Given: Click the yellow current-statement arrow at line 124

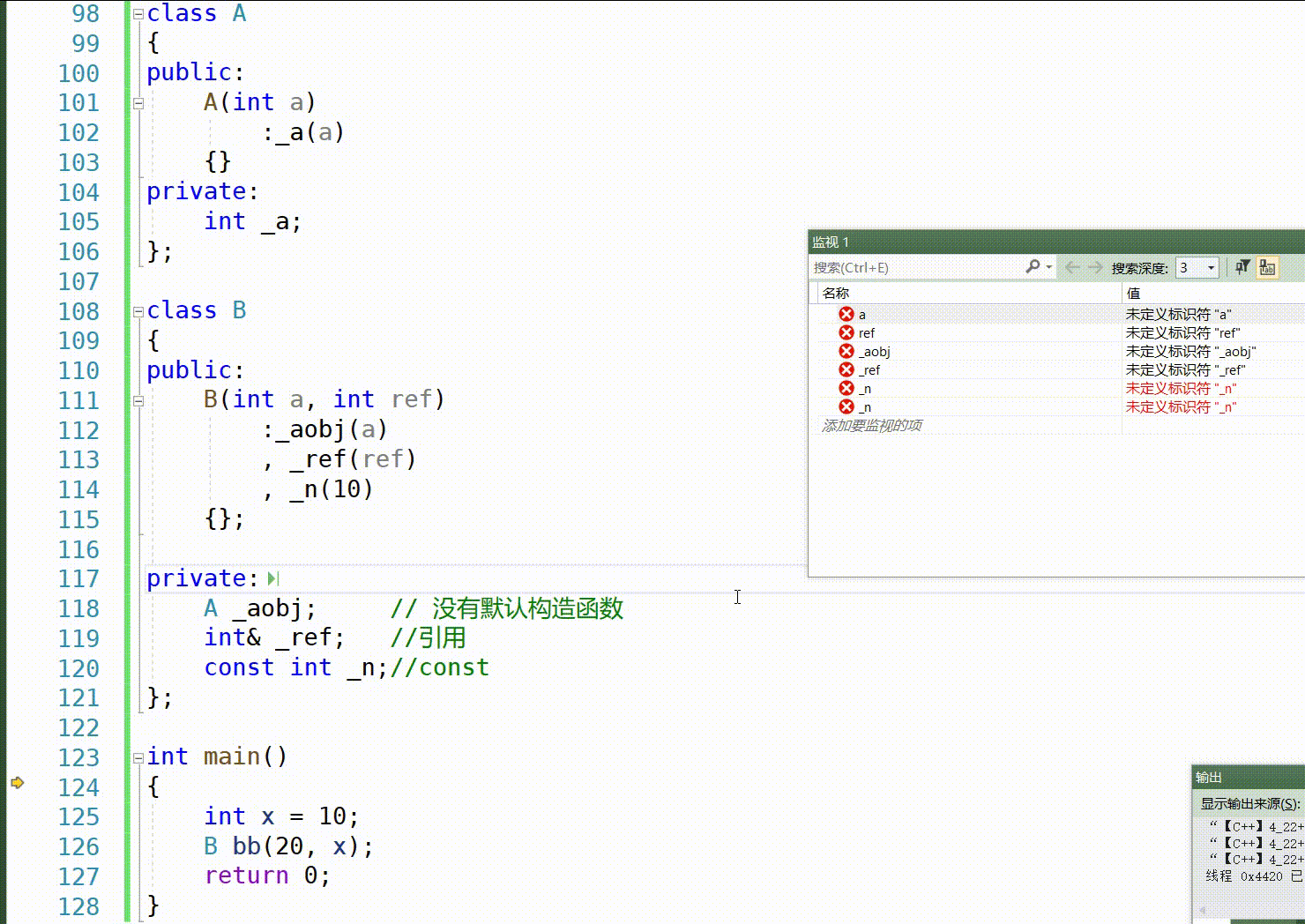Looking at the screenshot, I should pyautogui.click(x=18, y=782).
